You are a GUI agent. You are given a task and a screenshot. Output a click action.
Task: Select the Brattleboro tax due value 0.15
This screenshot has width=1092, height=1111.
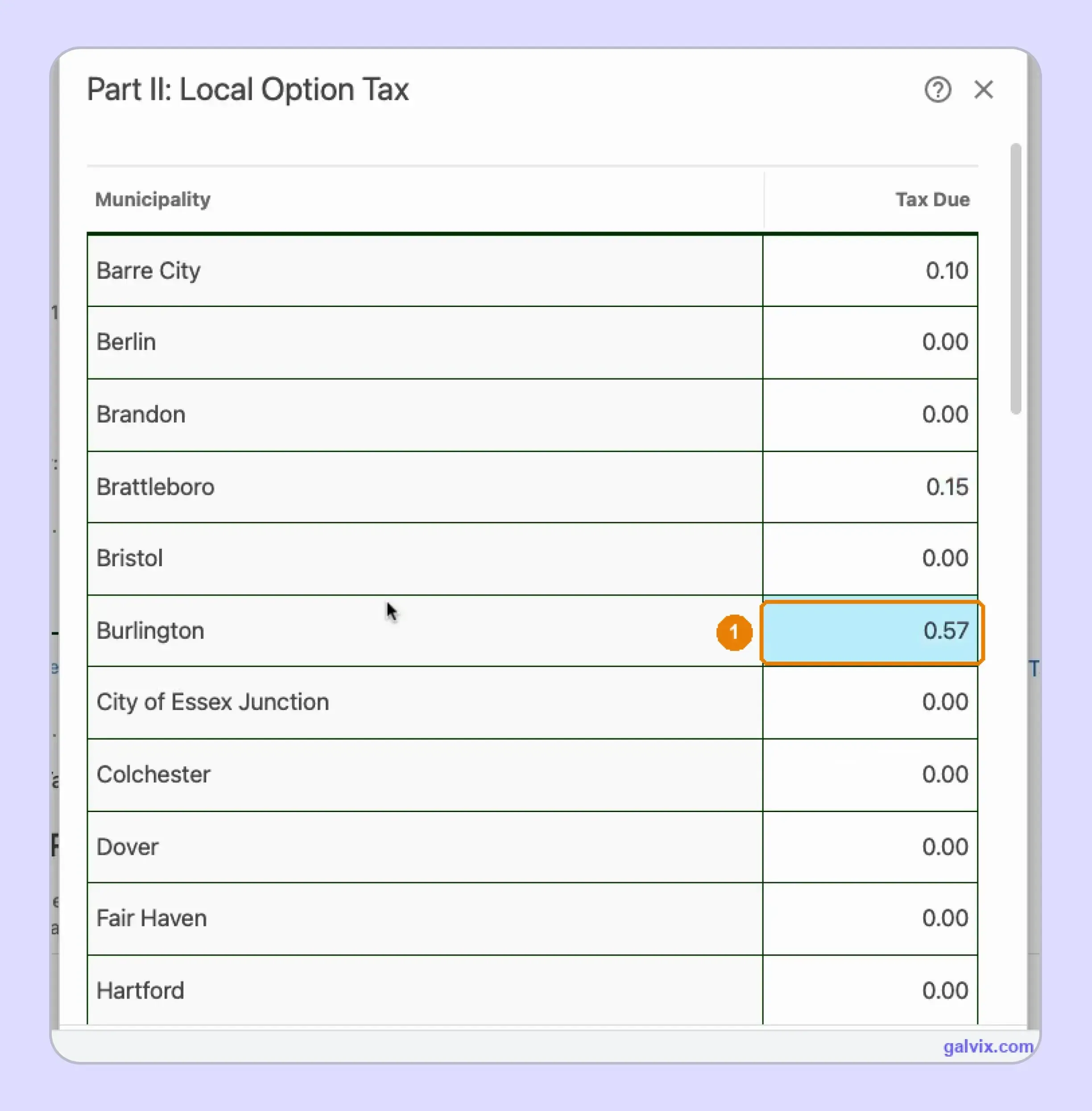870,487
